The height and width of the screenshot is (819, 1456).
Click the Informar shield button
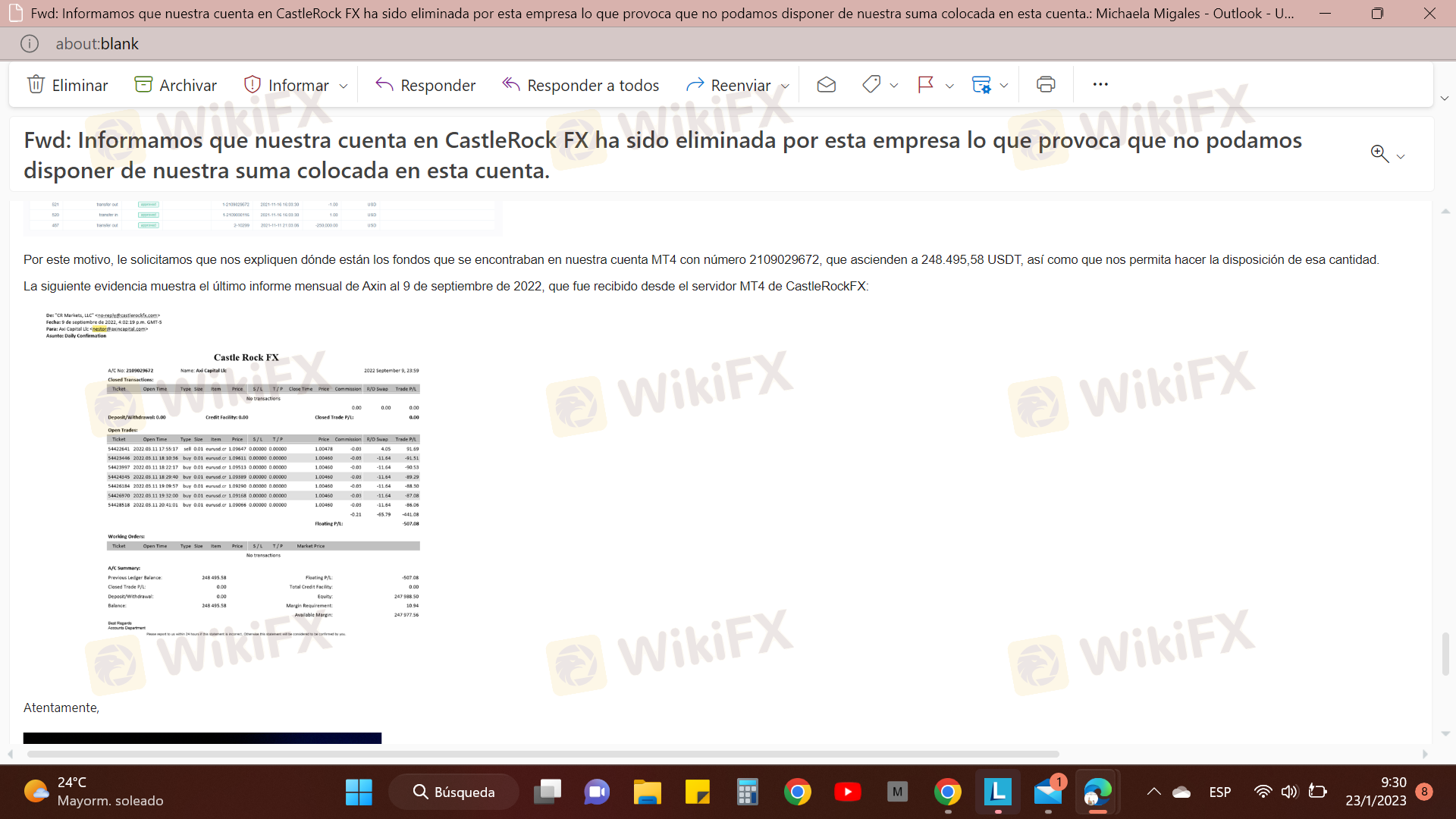(286, 85)
